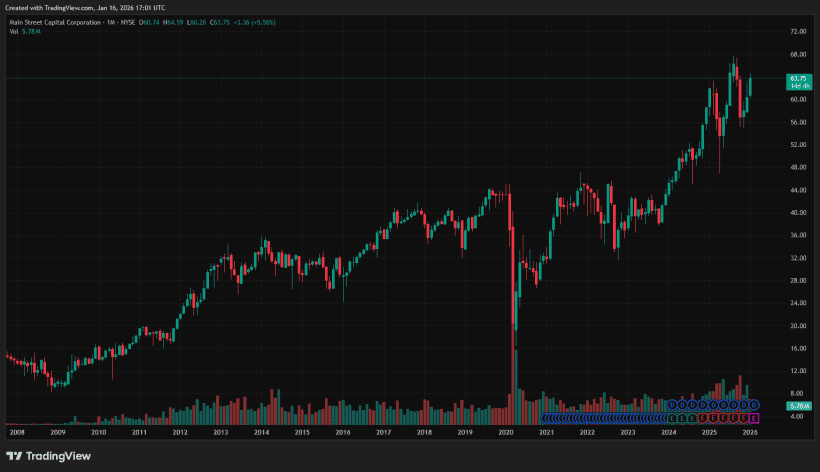Click the 40.00 price scale label
820x472 pixels.
click(x=797, y=213)
